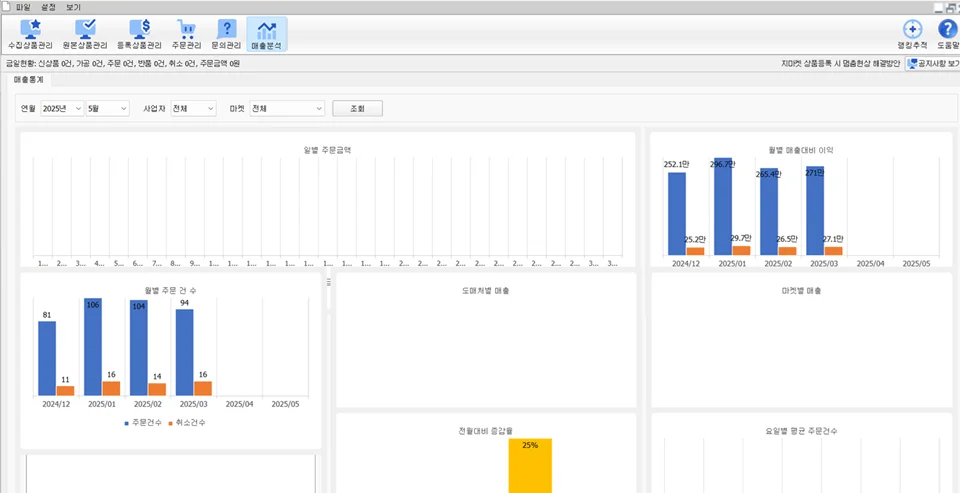Expand the 2025년 year dropdown
This screenshot has height=493, width=960.
coord(62,108)
